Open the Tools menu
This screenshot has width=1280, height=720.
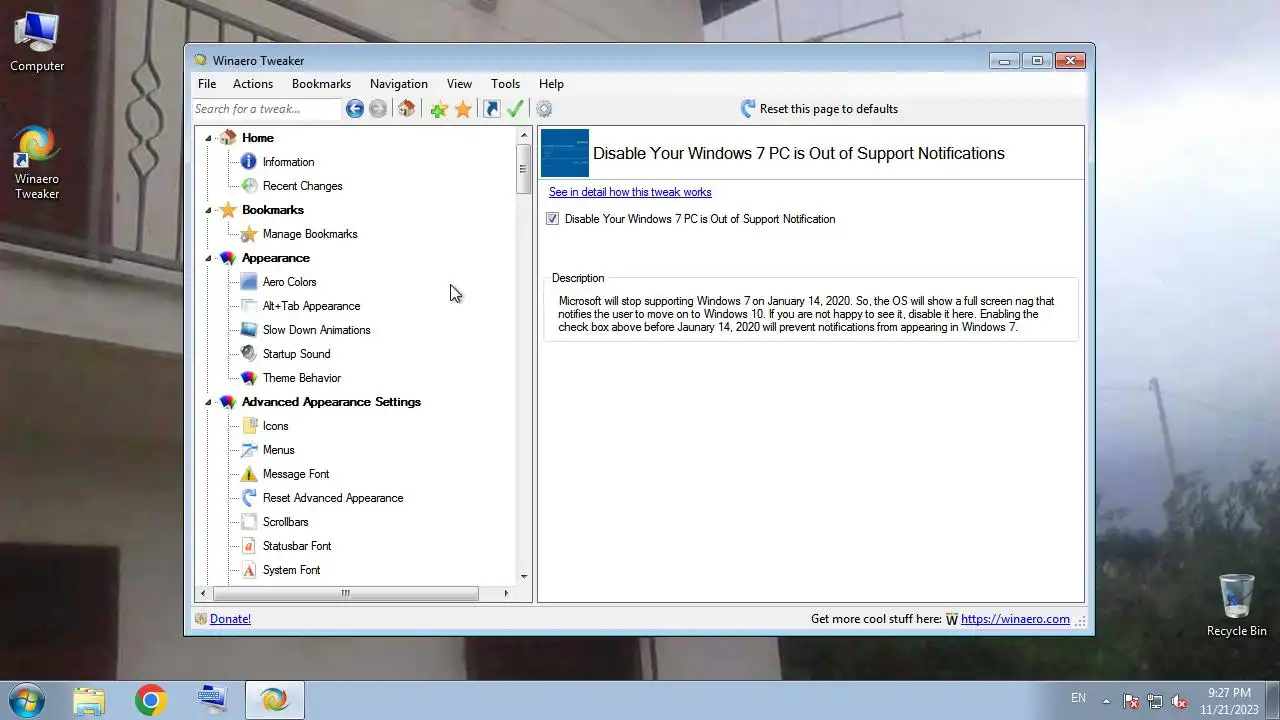pos(505,84)
